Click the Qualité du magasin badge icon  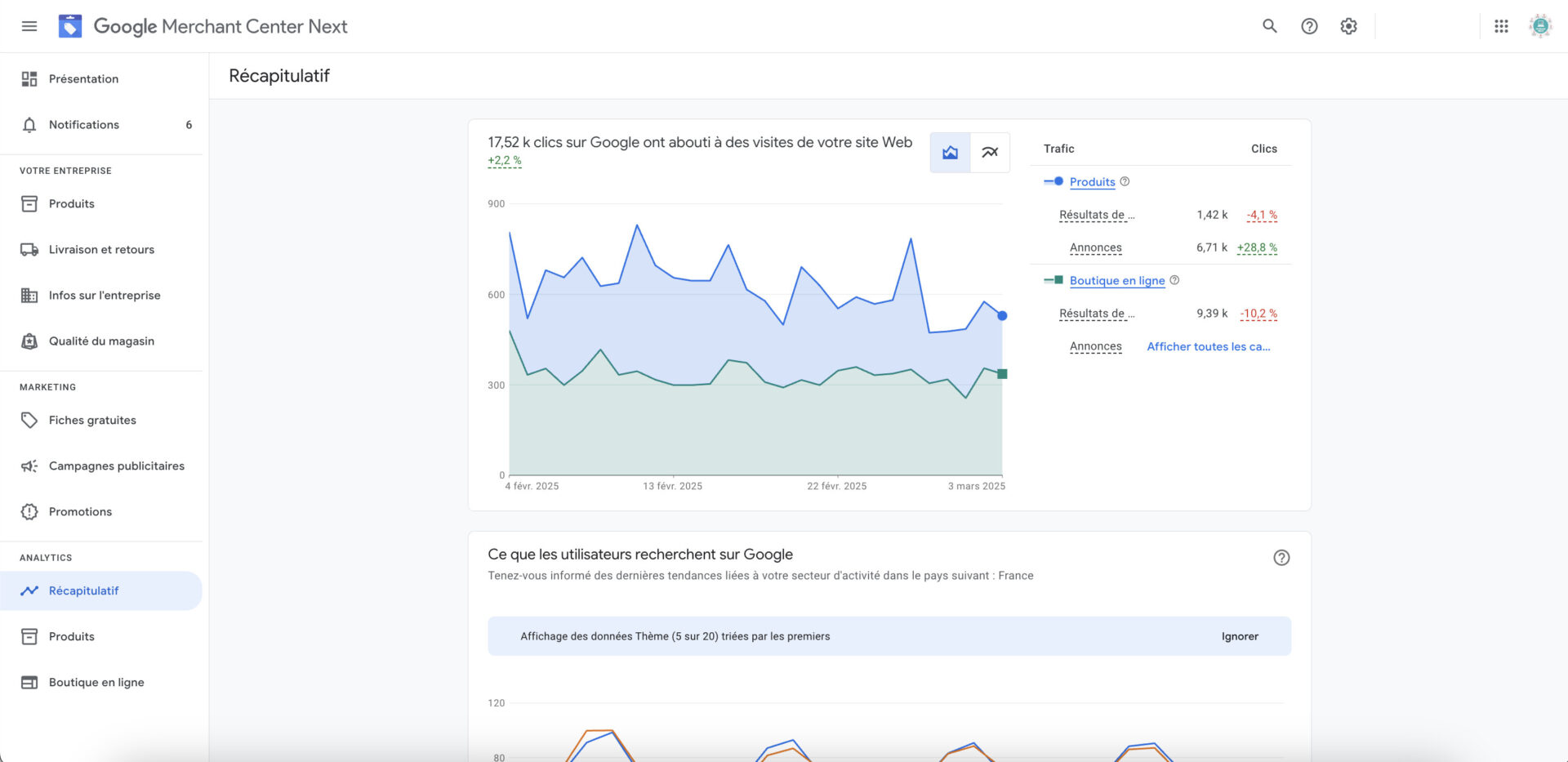[x=29, y=341]
